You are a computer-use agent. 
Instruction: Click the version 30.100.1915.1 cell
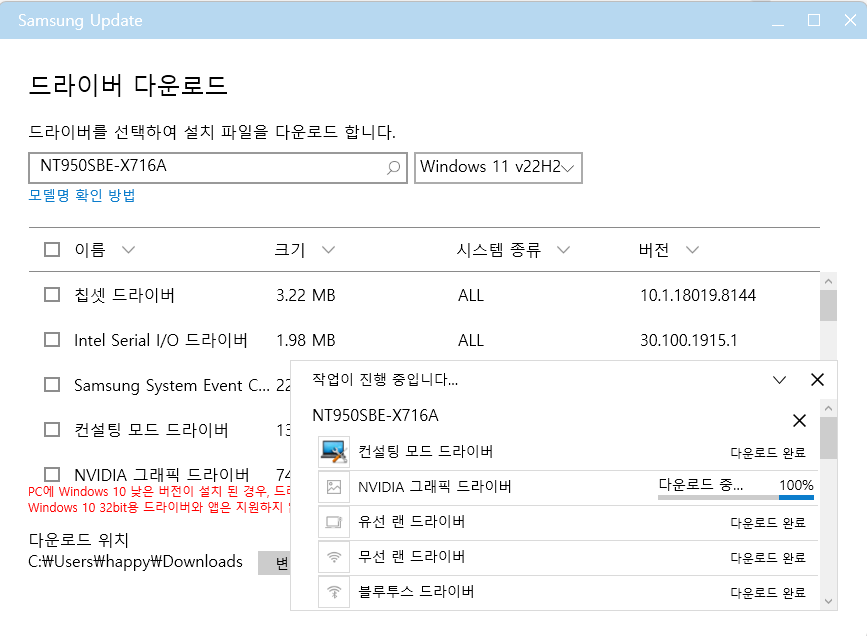click(688, 340)
